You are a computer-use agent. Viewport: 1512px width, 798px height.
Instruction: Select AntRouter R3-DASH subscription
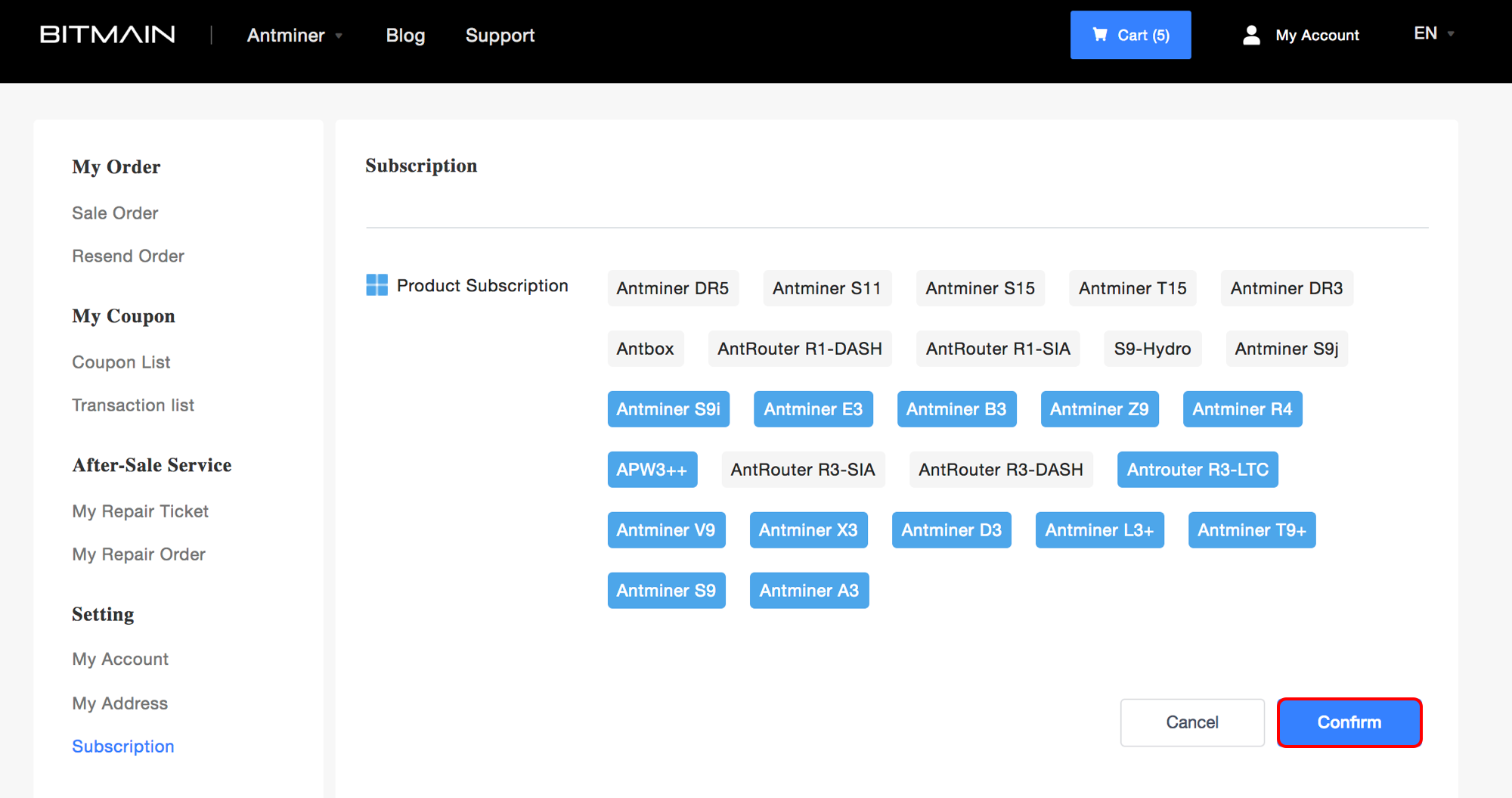click(1001, 470)
